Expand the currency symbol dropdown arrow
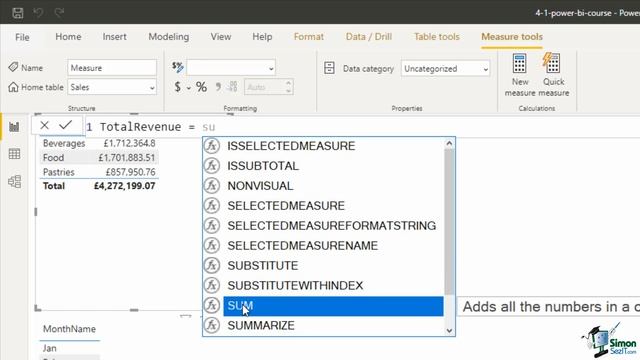Image resolution: width=640 pixels, height=360 pixels. pyautogui.click(x=189, y=88)
